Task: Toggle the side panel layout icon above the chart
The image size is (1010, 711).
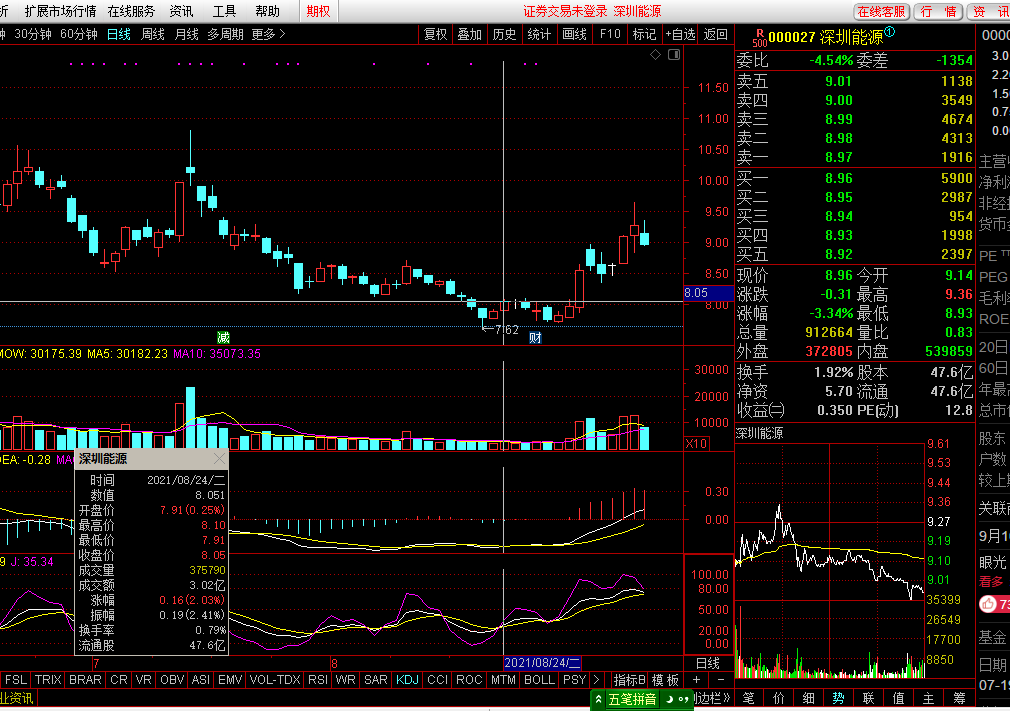Action: [674, 55]
